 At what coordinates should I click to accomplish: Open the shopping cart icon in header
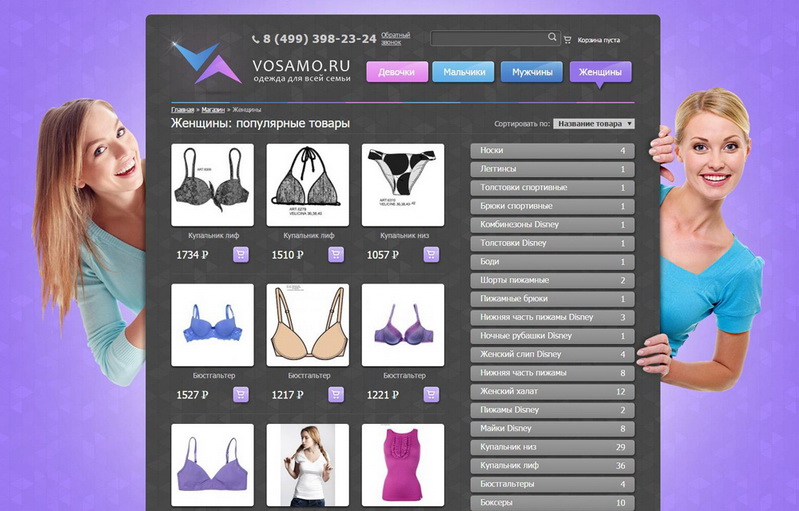[568, 40]
